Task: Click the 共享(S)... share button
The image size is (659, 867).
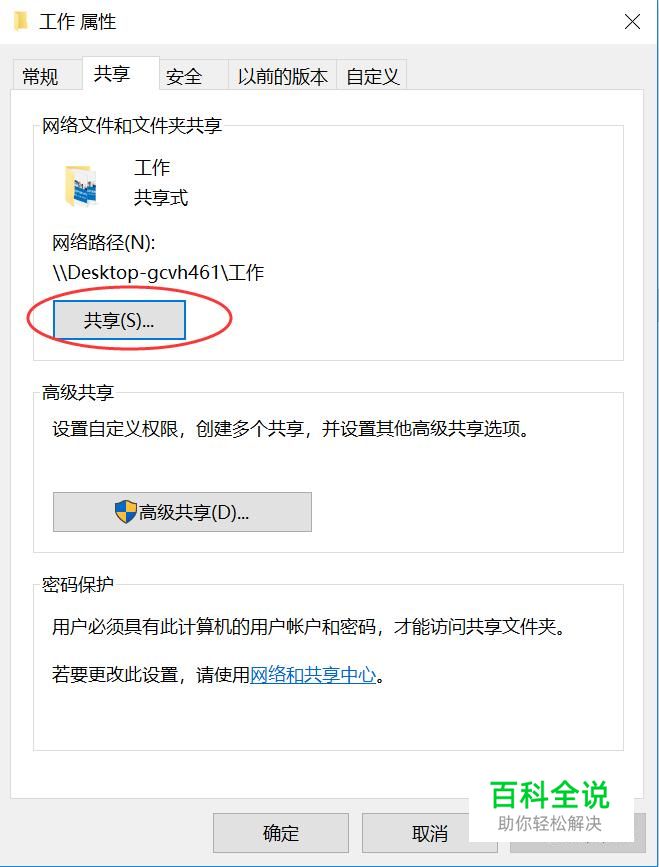Action: point(119,320)
